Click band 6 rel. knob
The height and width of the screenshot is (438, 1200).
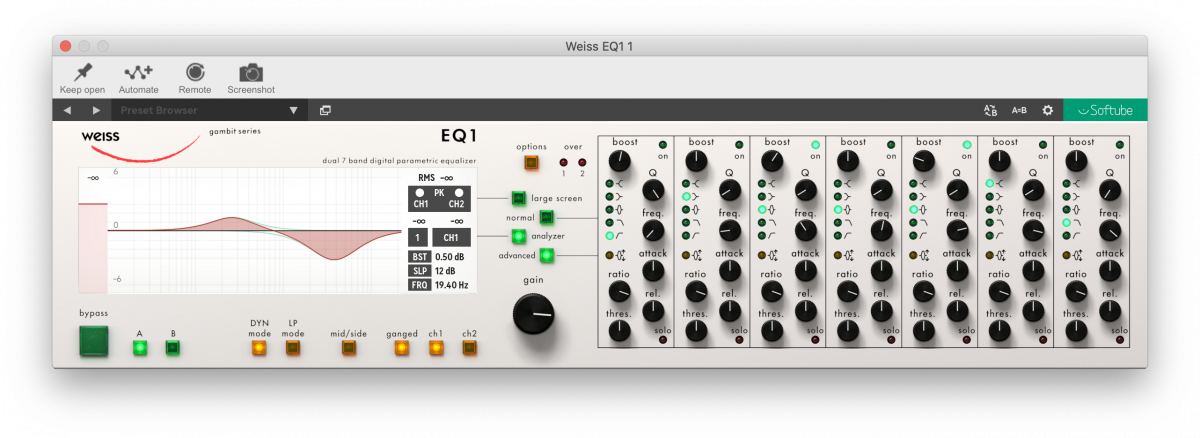pyautogui.click(x=1033, y=311)
